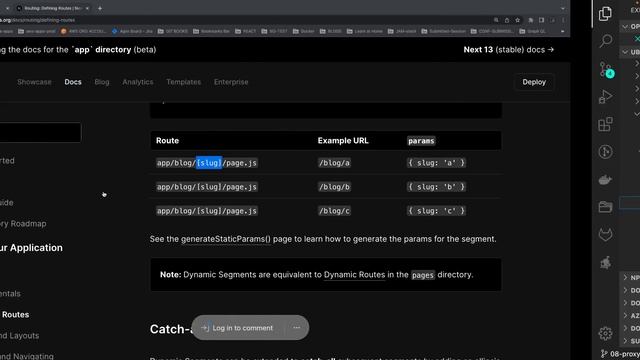Open the generateStaticParams() link

[x=226, y=239]
